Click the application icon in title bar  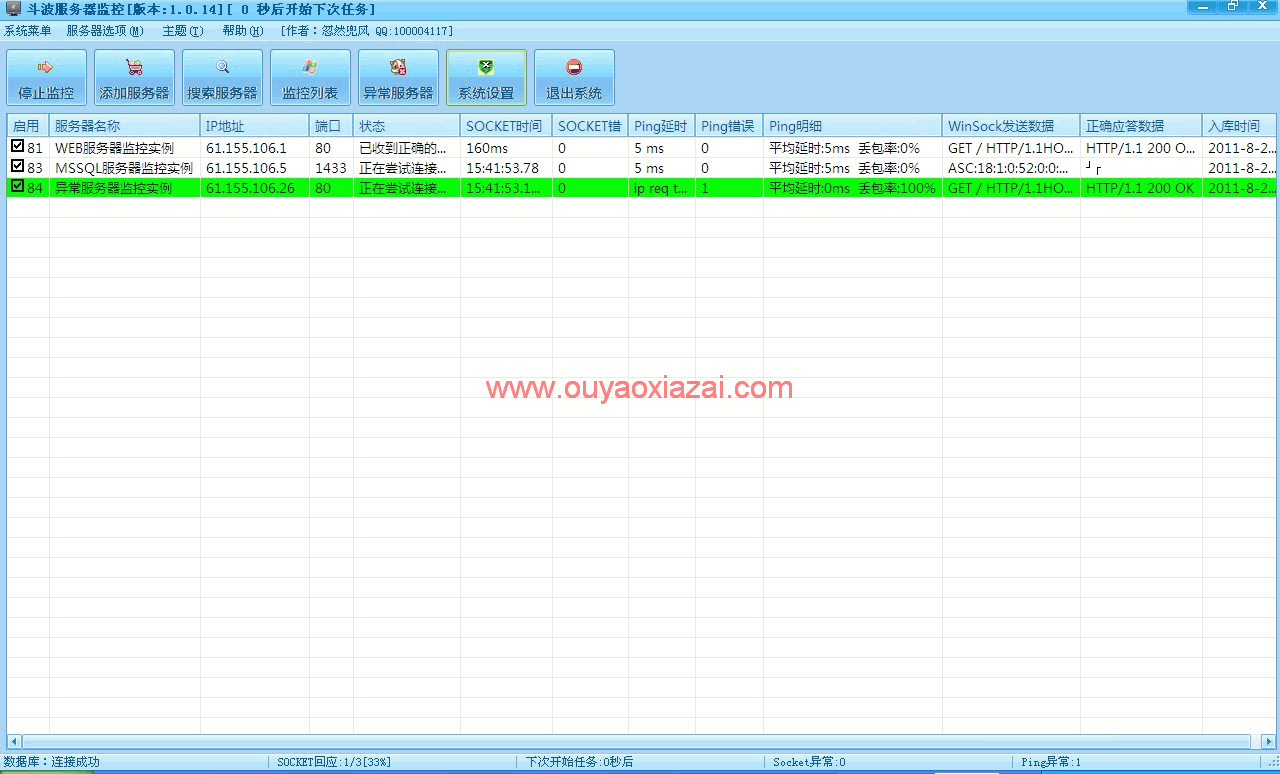click(14, 8)
